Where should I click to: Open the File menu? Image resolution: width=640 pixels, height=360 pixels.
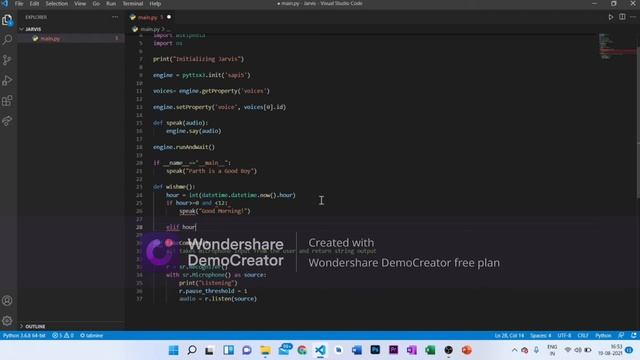click(19, 4)
